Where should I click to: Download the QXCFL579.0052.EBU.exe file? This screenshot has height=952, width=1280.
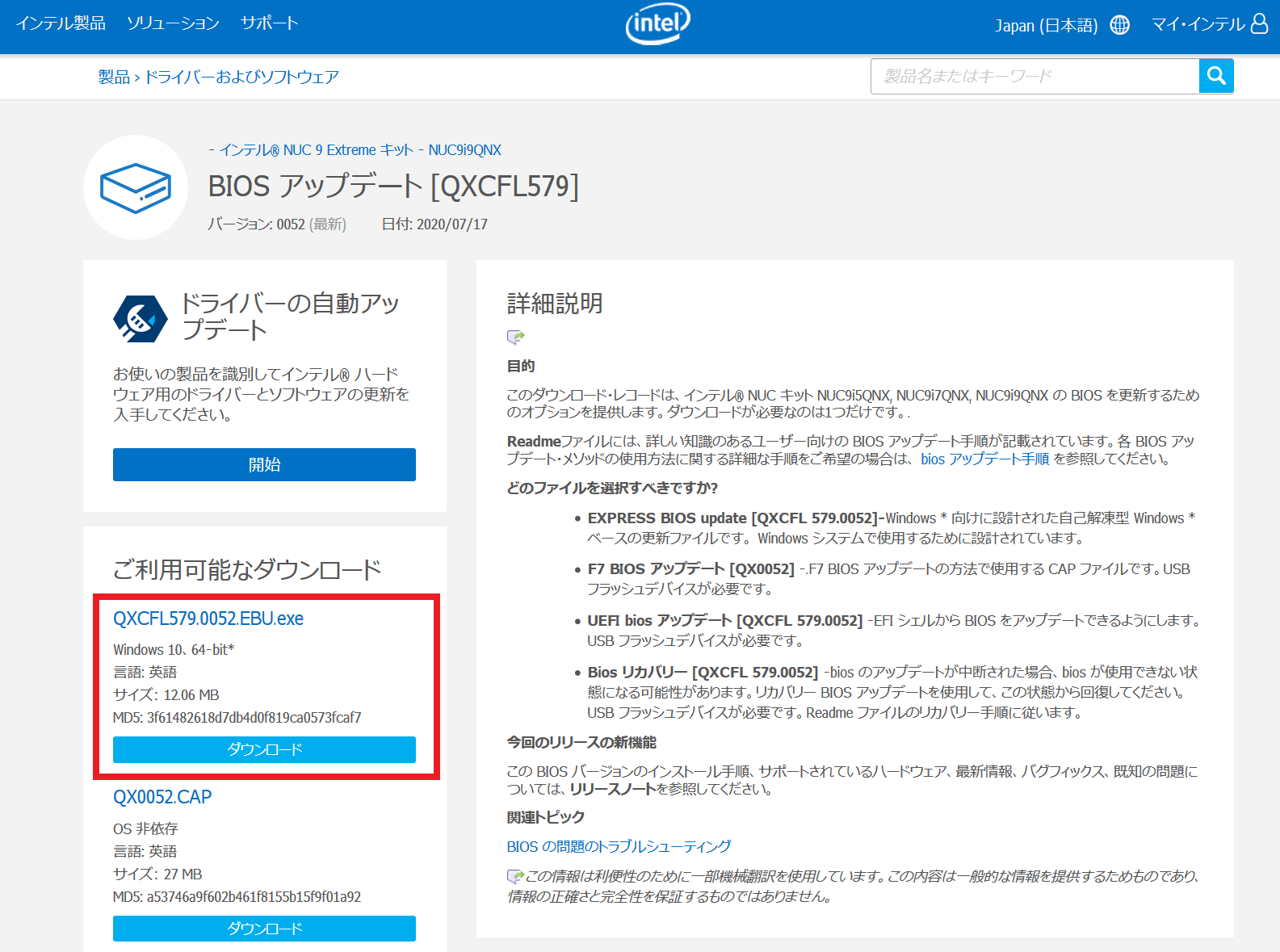(x=264, y=749)
